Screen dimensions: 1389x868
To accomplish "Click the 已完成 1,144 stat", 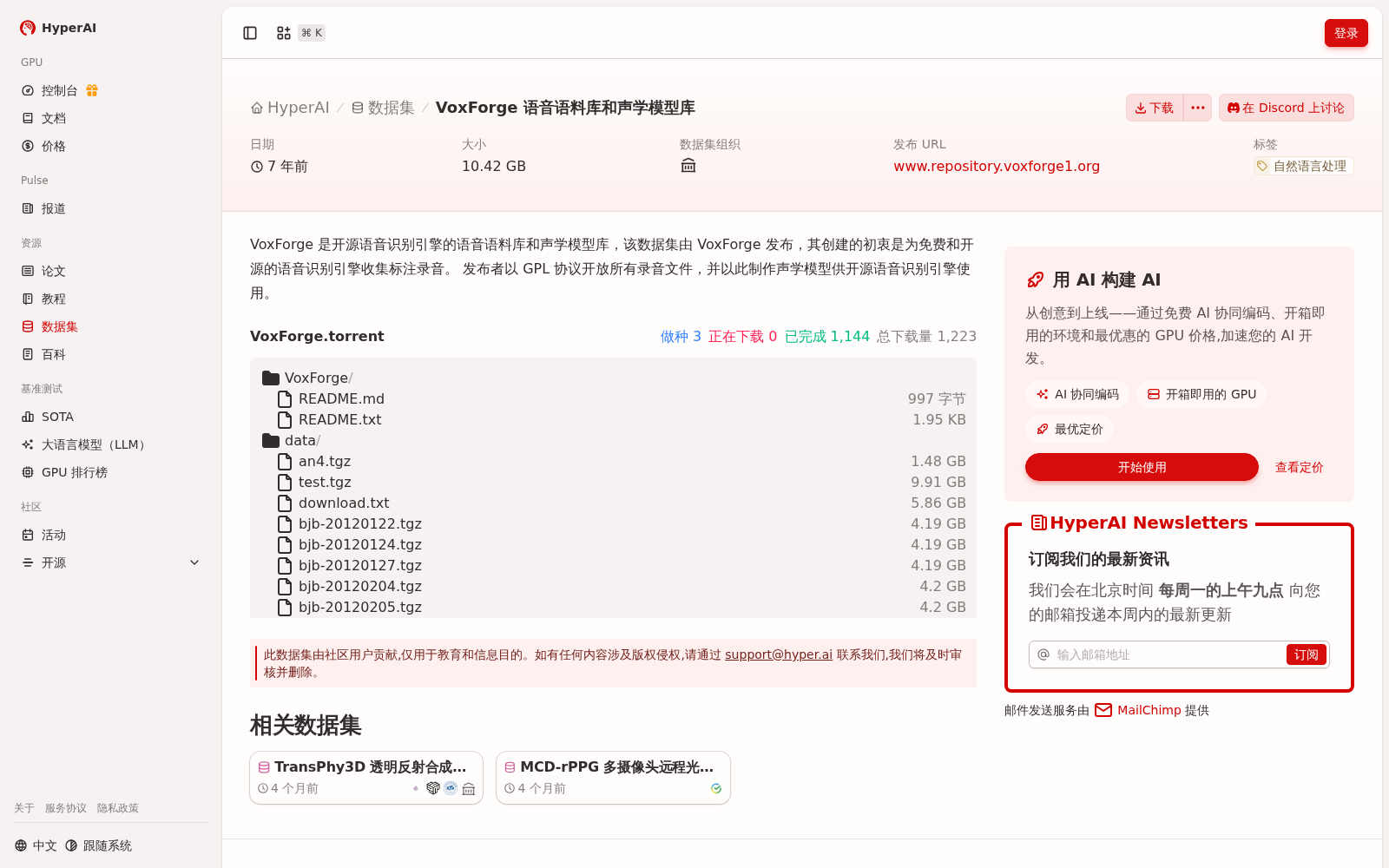I will (x=827, y=336).
